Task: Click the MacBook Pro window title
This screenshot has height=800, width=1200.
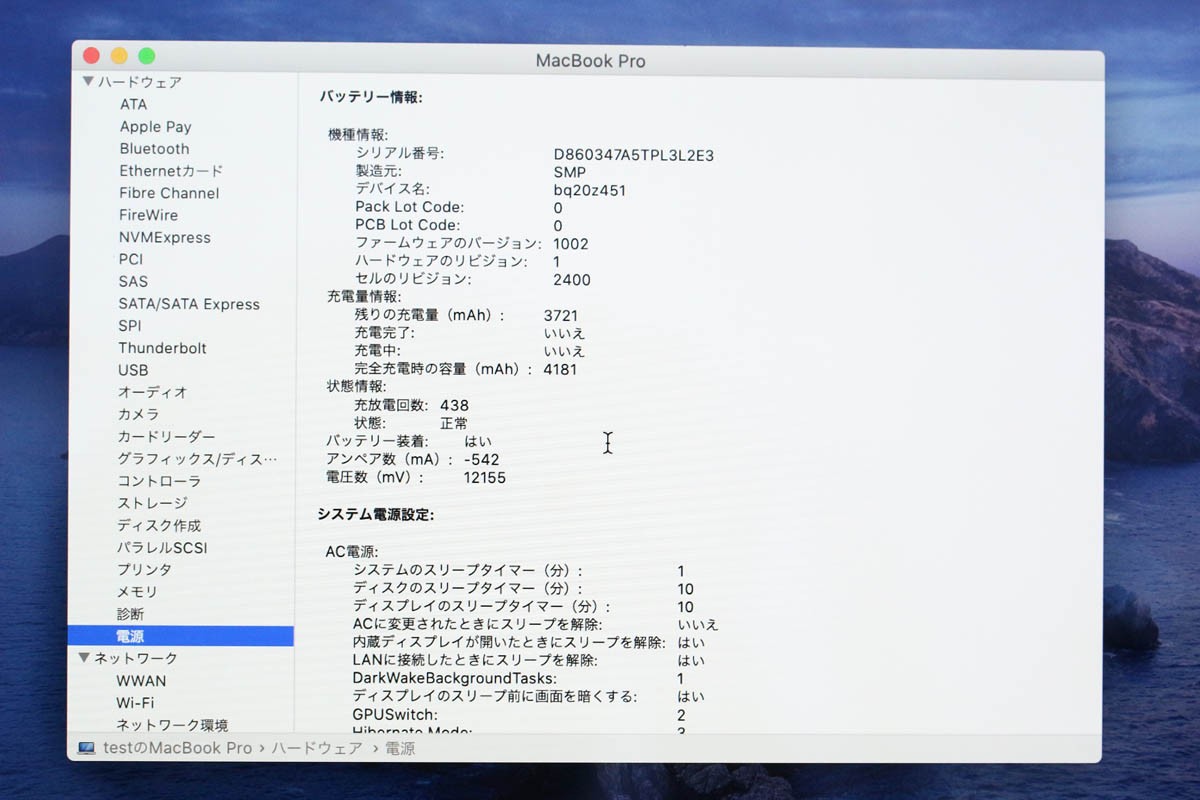Action: [x=591, y=61]
